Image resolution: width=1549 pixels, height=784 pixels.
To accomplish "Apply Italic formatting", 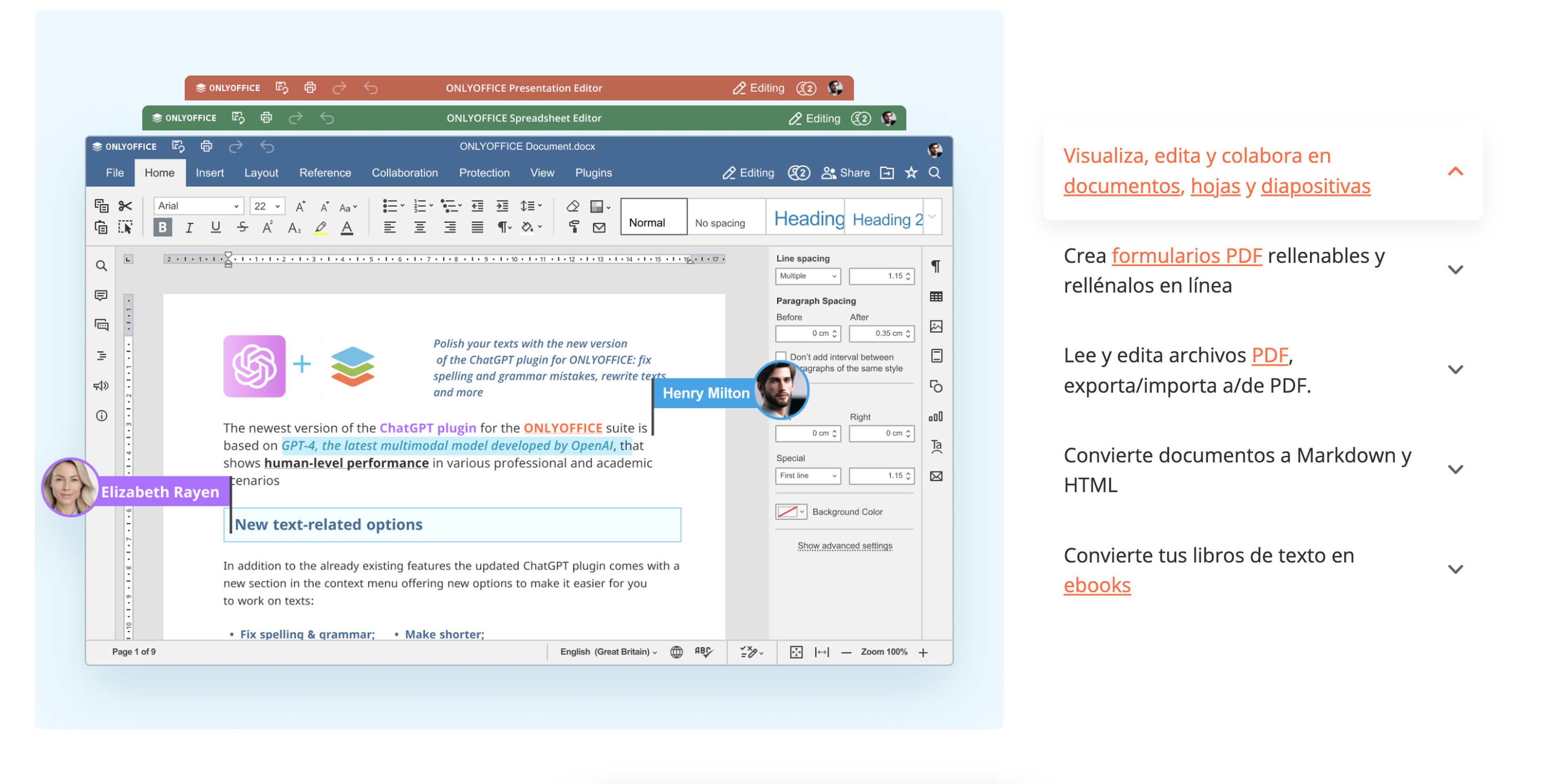I will pyautogui.click(x=190, y=227).
